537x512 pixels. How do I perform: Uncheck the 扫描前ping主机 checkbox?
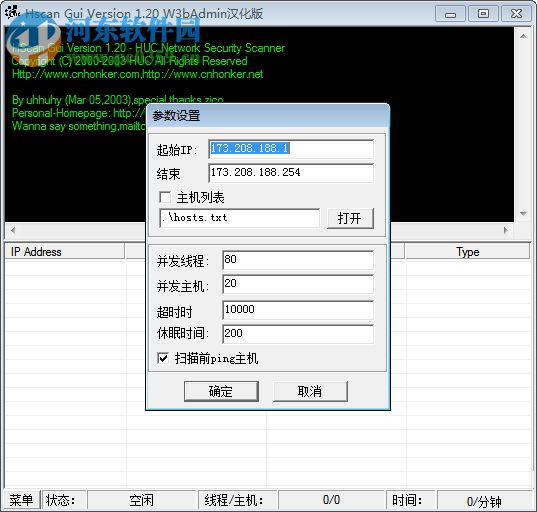[163, 358]
